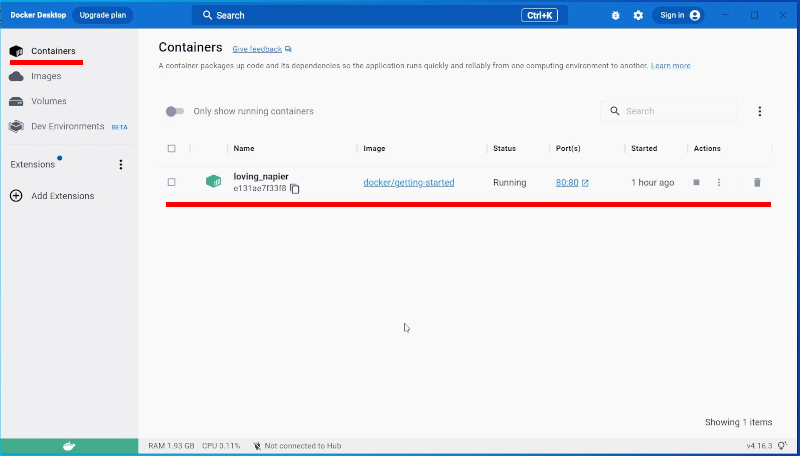
Task: Focus the top Search bar
Action: click(379, 15)
